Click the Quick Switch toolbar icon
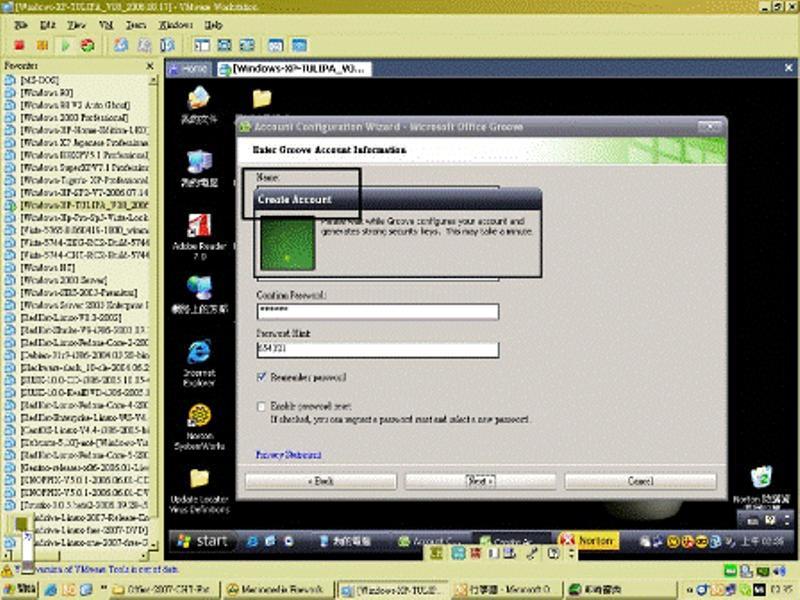The image size is (800, 600). tap(247, 45)
